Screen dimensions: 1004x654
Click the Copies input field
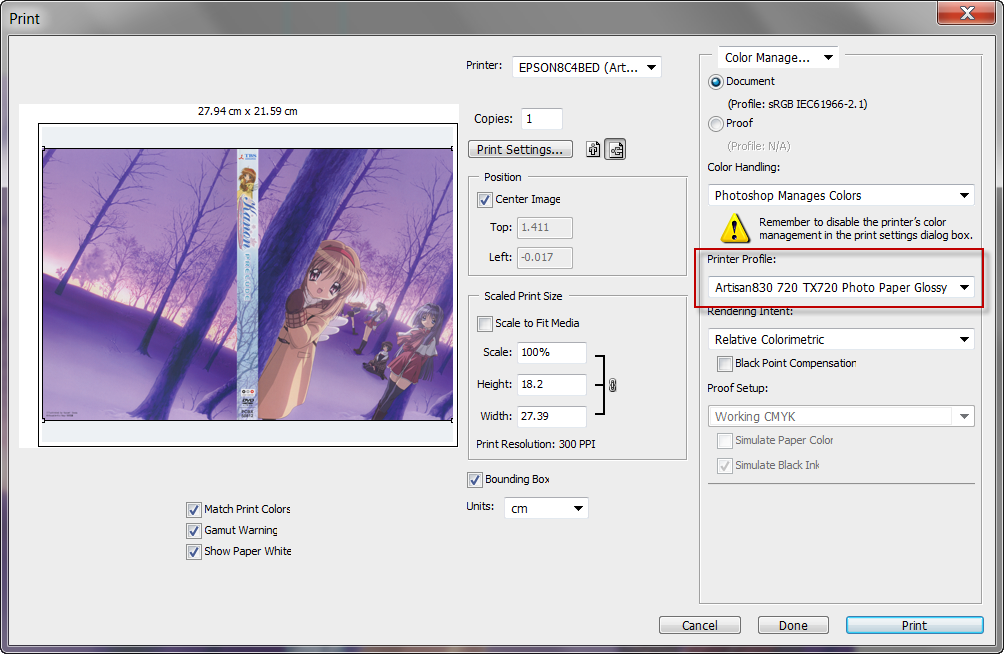[542, 119]
